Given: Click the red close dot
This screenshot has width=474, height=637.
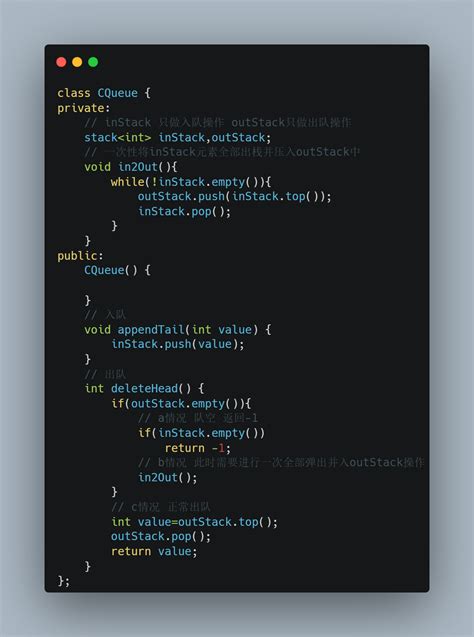Looking at the screenshot, I should pos(61,62).
